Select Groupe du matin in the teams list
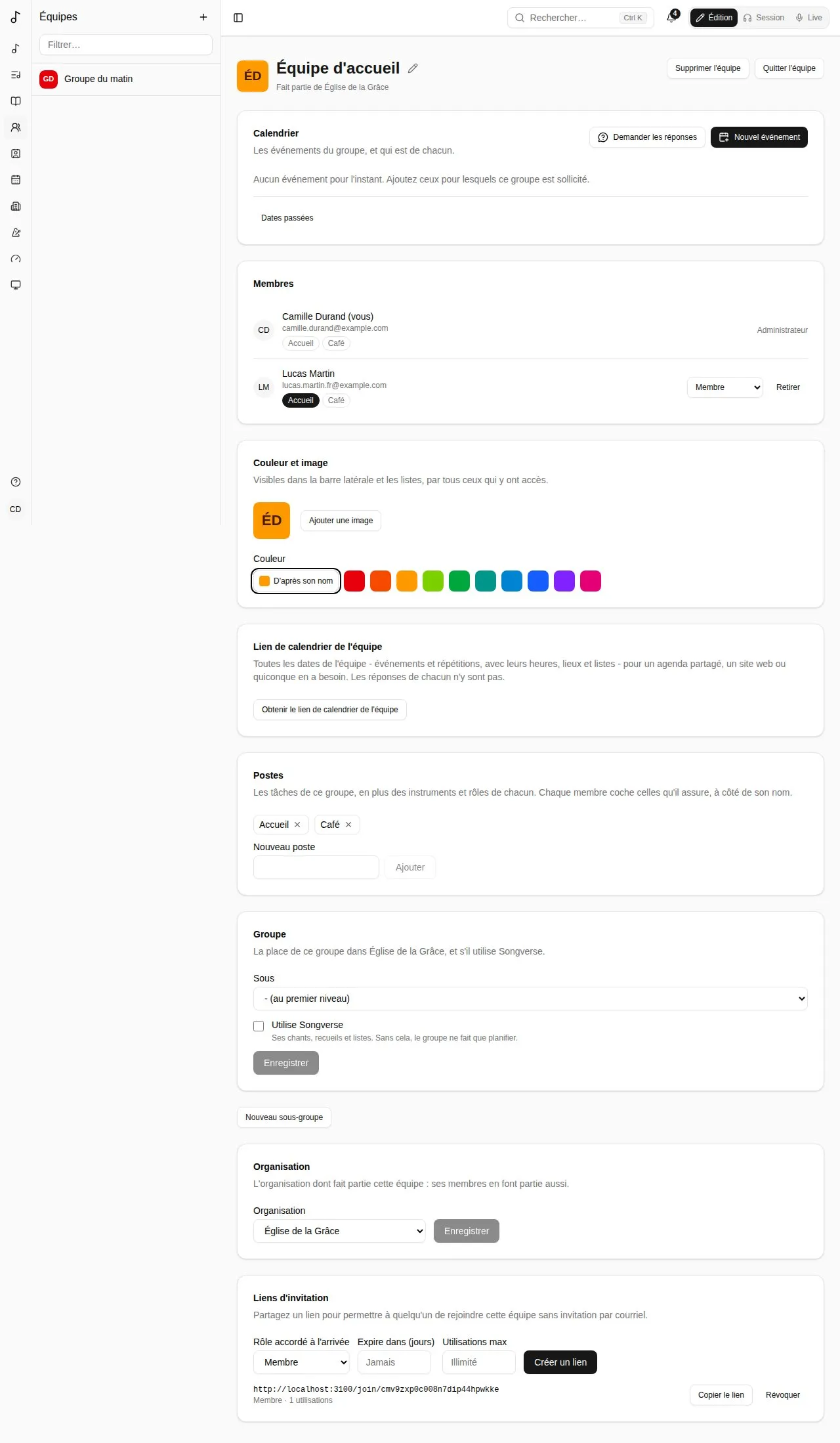The height and width of the screenshot is (1443, 840). coord(126,79)
